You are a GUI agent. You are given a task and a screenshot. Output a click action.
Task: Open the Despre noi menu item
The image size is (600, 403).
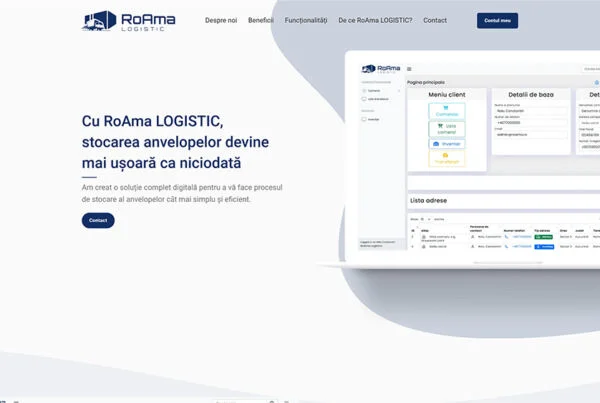tap(221, 20)
